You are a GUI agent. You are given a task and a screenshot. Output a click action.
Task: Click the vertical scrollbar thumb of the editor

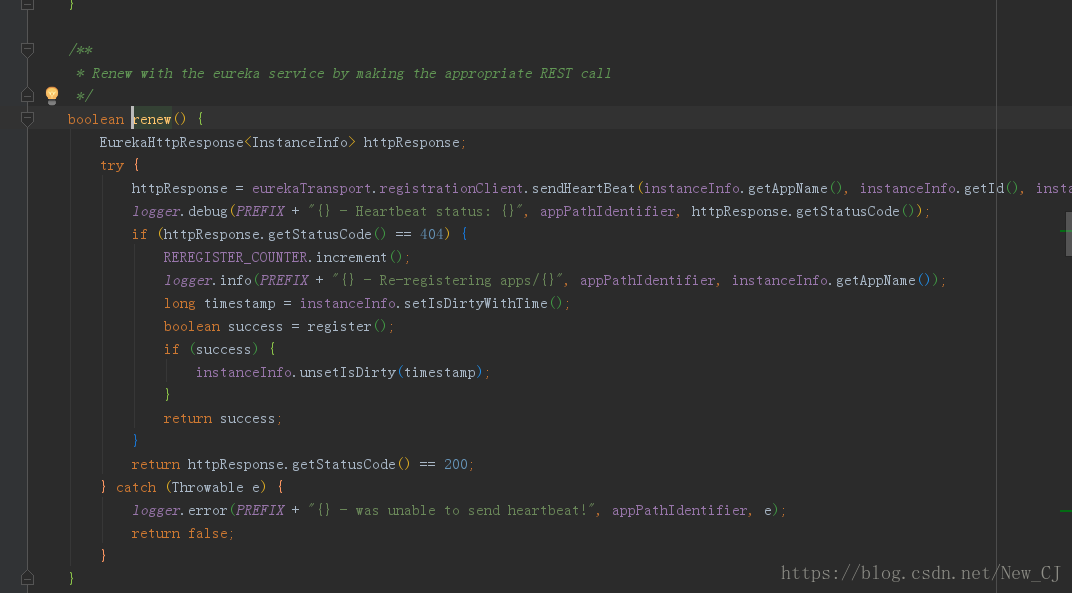tap(1069, 233)
